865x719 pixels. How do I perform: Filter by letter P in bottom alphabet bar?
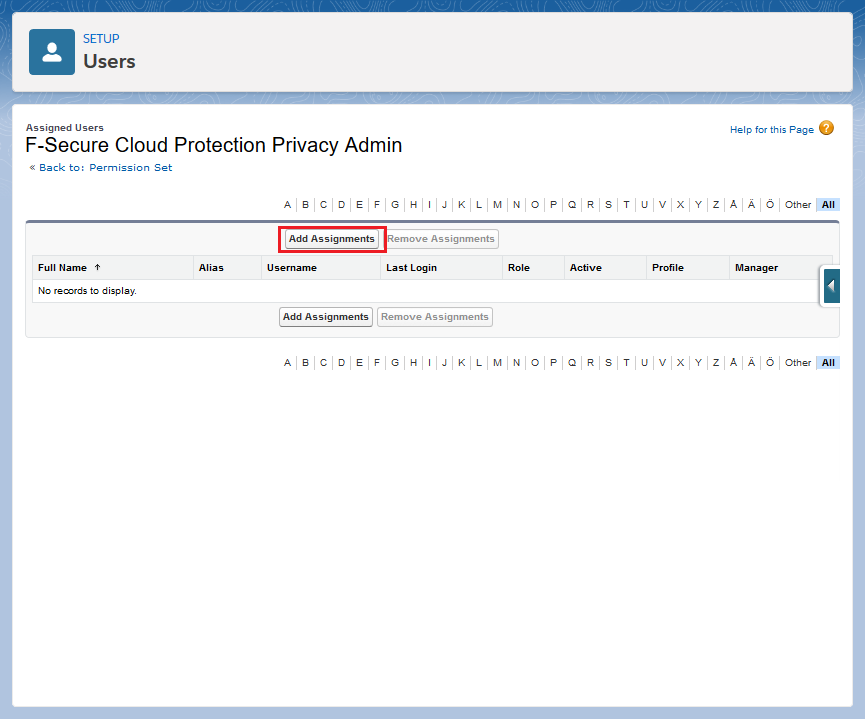553,363
